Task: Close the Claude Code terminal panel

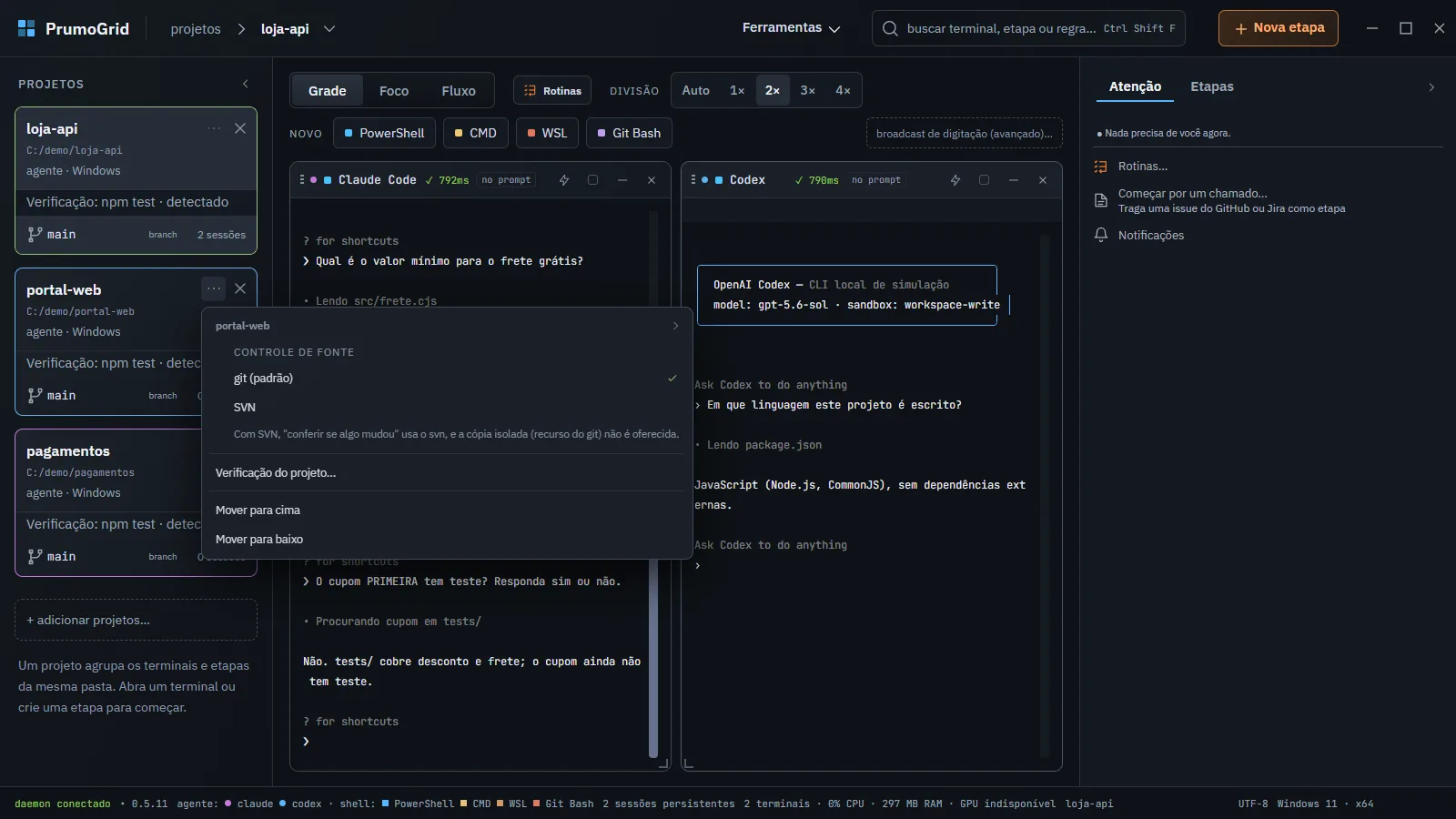Action: point(652,180)
